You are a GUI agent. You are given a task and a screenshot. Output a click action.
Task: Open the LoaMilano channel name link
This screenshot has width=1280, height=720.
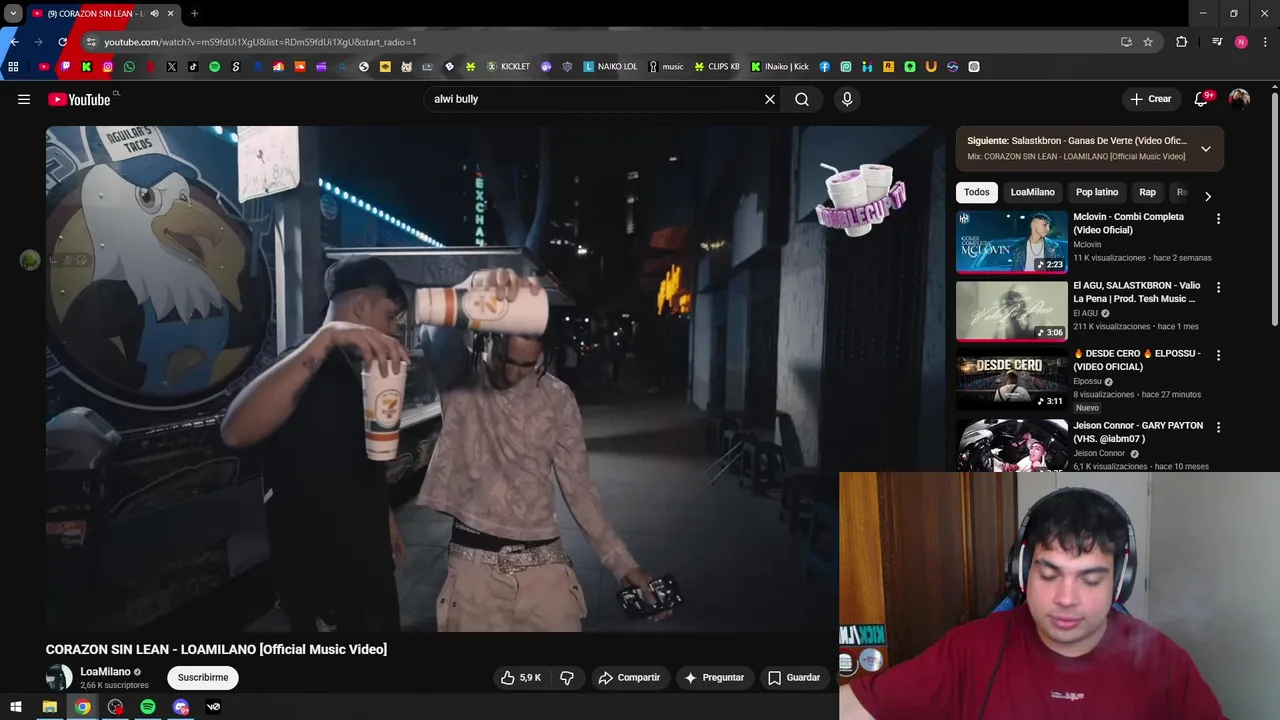(x=105, y=672)
